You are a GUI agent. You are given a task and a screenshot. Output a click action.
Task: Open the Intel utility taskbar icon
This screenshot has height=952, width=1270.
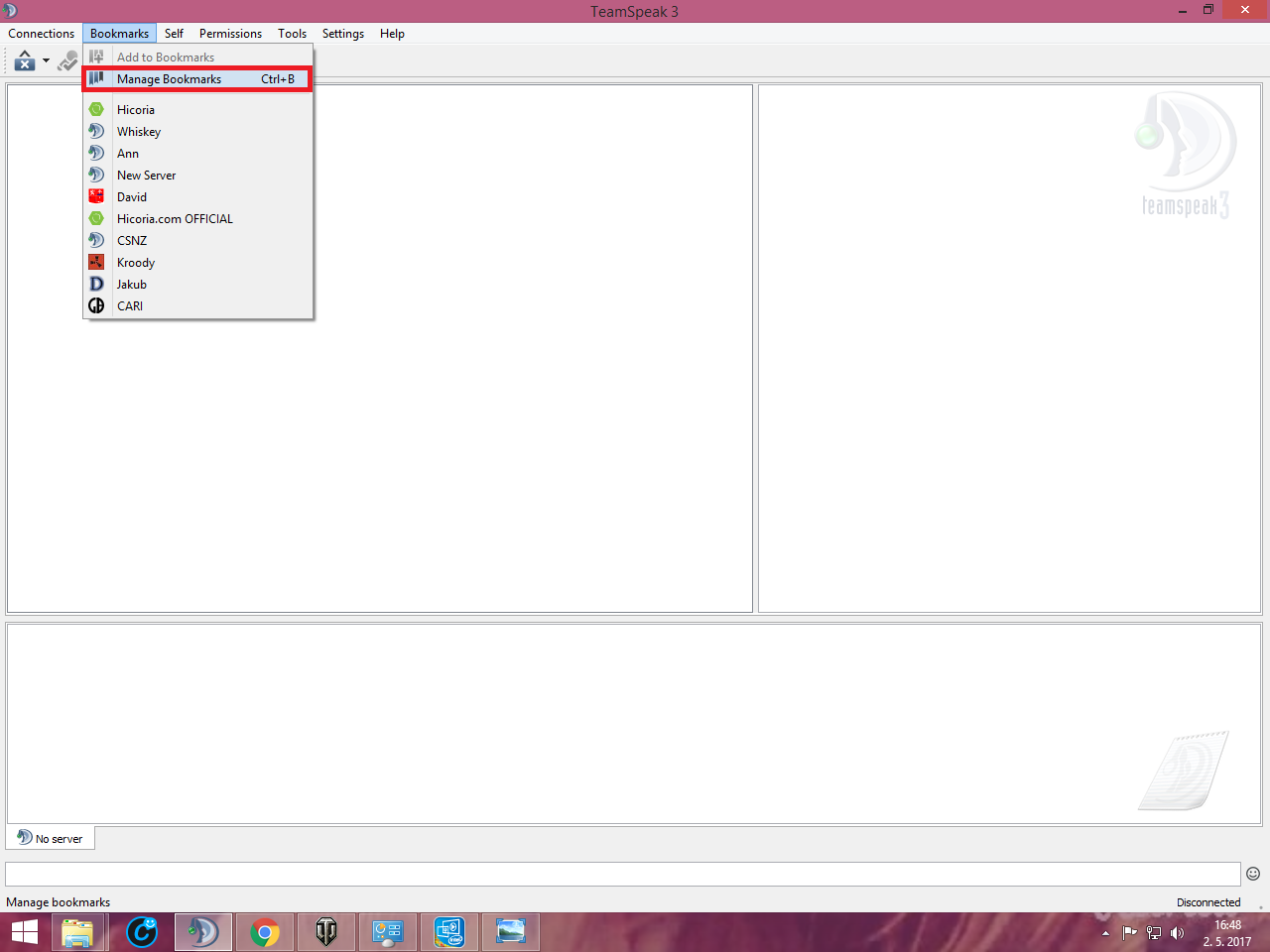click(449, 932)
